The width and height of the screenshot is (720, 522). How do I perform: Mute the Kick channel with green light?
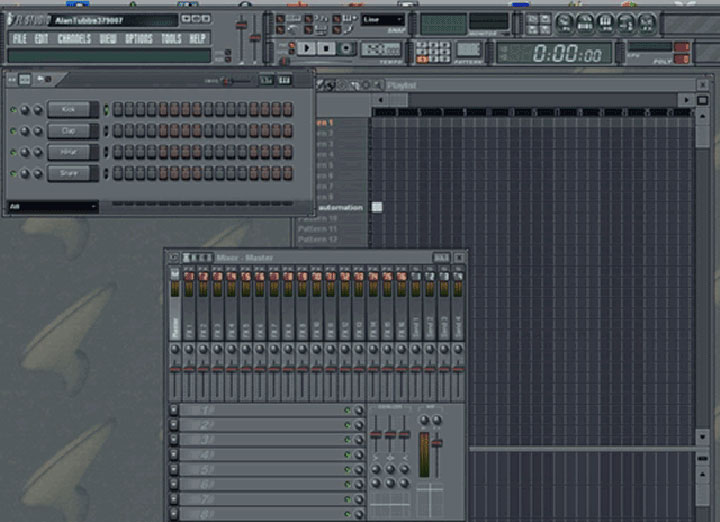coord(13,110)
